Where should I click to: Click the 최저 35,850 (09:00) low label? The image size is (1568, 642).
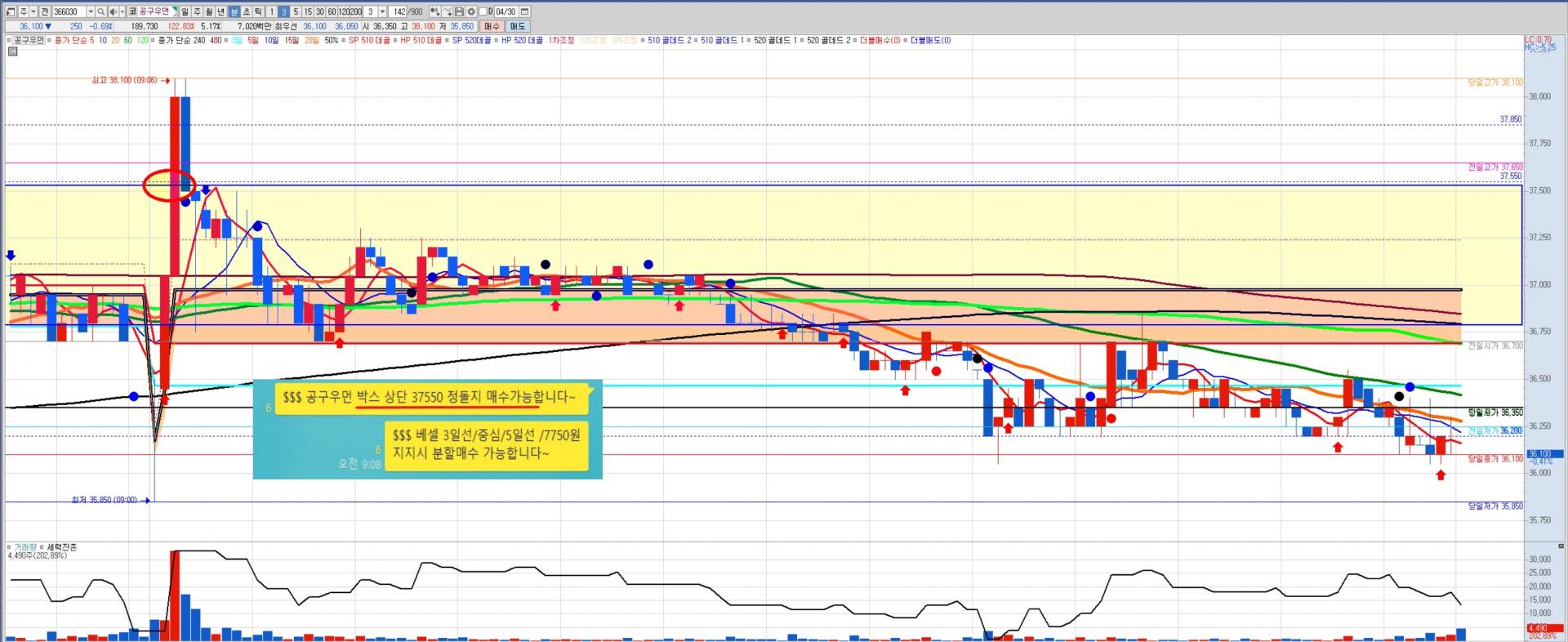104,500
